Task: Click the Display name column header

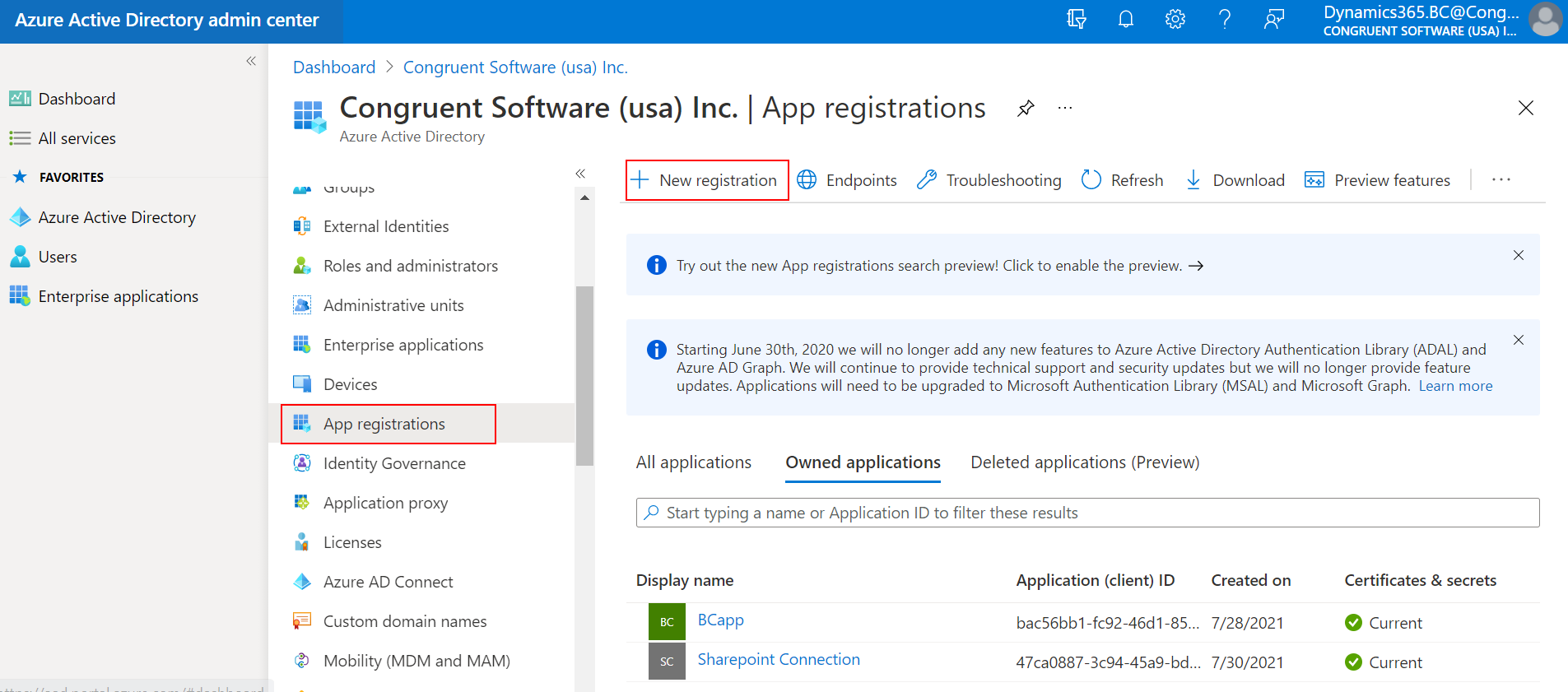Action: coord(685,580)
